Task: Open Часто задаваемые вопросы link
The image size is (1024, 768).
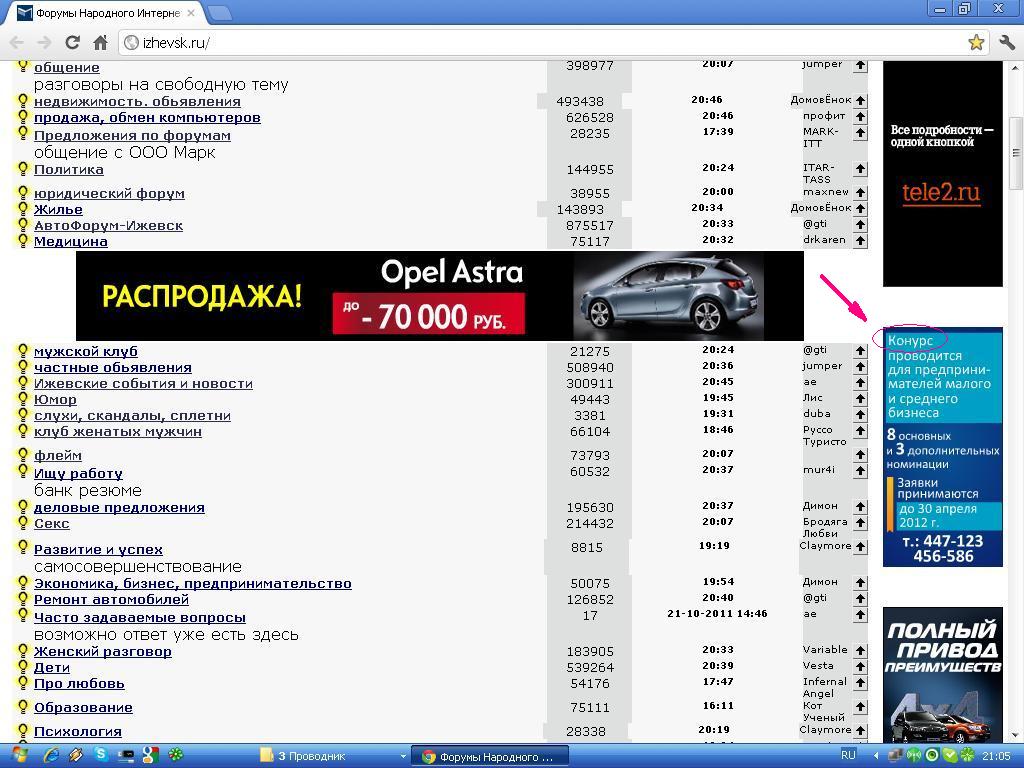Action: (x=140, y=617)
